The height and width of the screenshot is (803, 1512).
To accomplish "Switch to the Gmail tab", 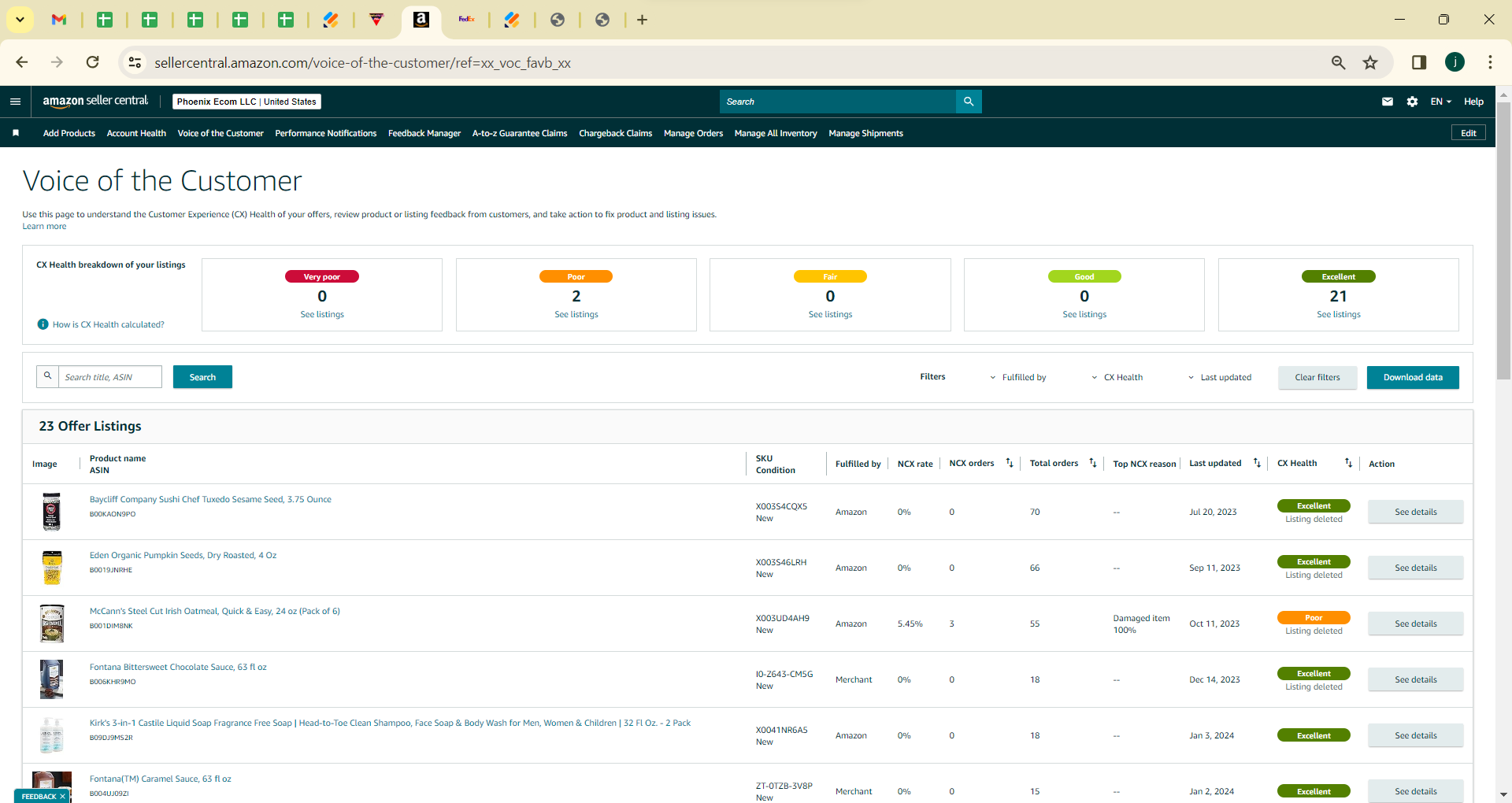I will [59, 20].
